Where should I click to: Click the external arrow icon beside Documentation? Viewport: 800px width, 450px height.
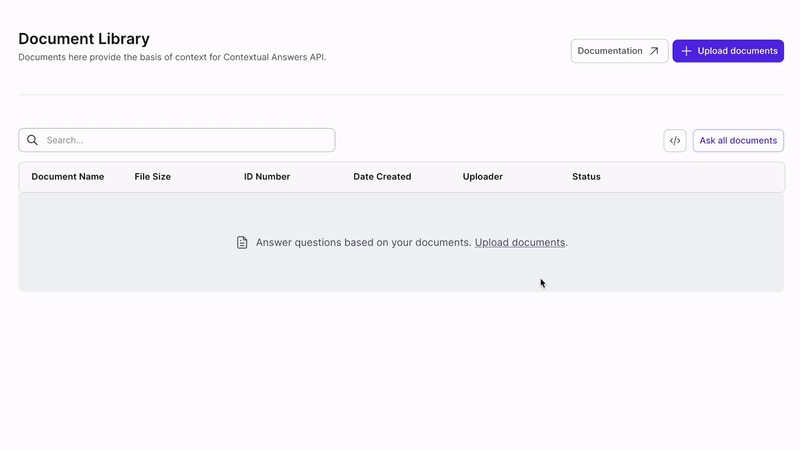pyautogui.click(x=654, y=51)
